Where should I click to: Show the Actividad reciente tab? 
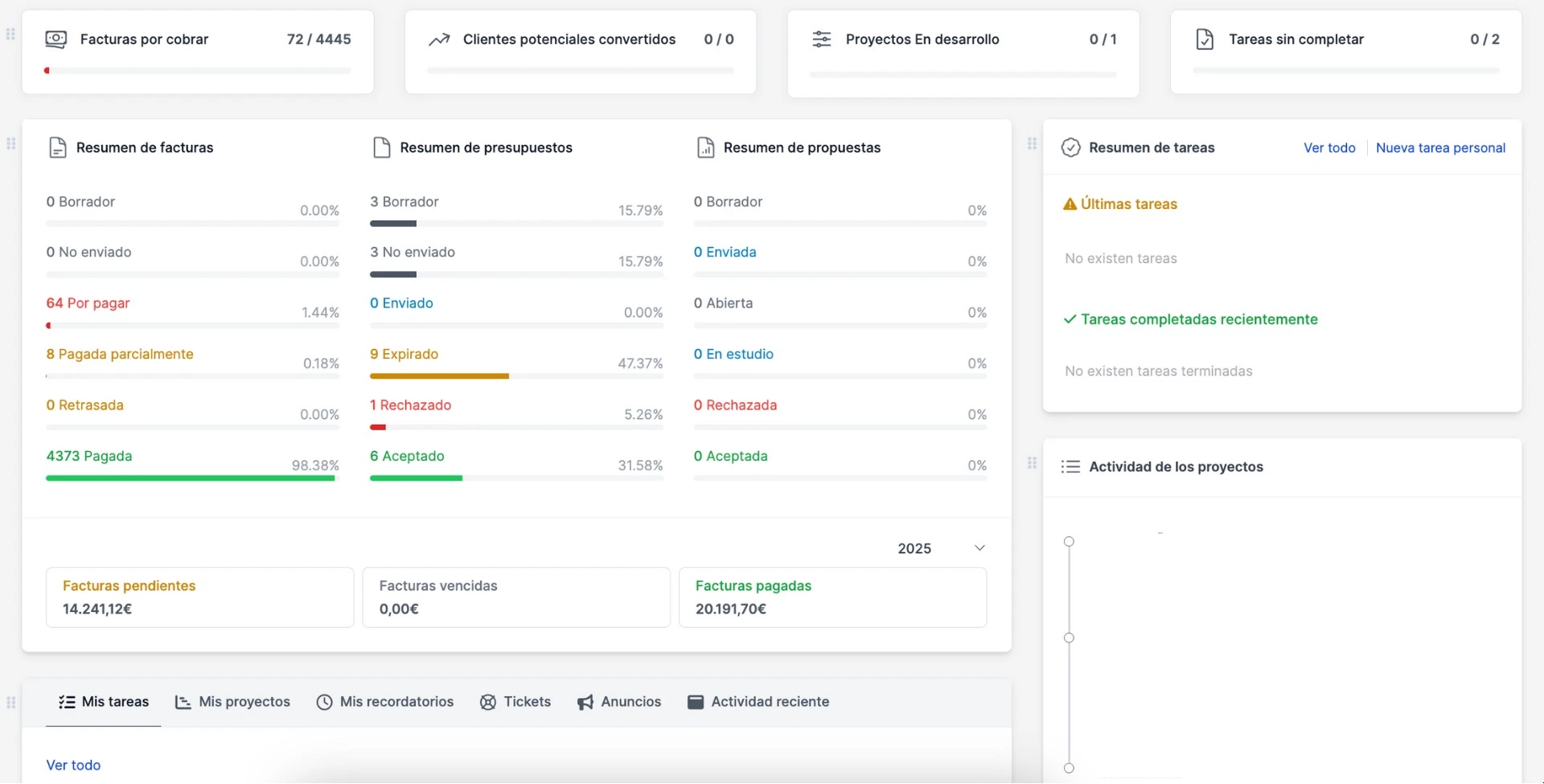[x=758, y=701]
